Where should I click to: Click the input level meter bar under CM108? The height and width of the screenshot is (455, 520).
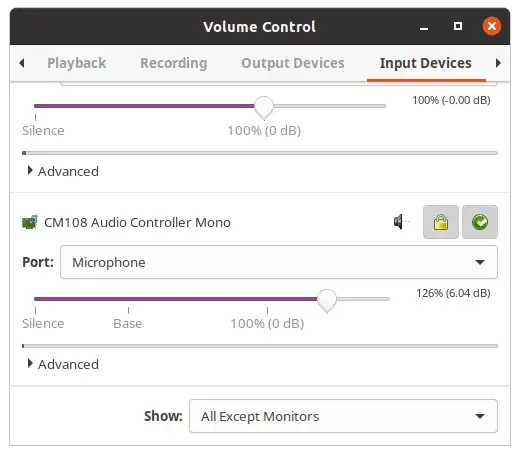pos(260,346)
